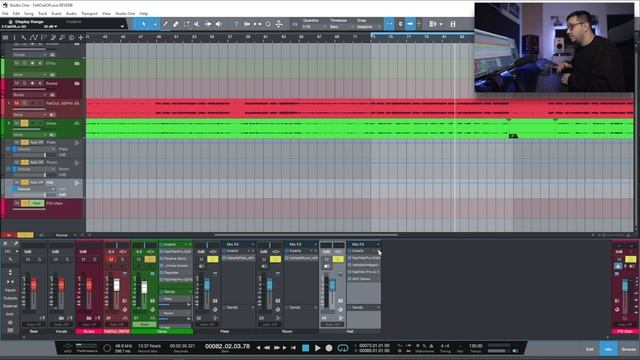640x360 pixels.
Task: Click the folder icon on Buses track
Action: point(77,83)
